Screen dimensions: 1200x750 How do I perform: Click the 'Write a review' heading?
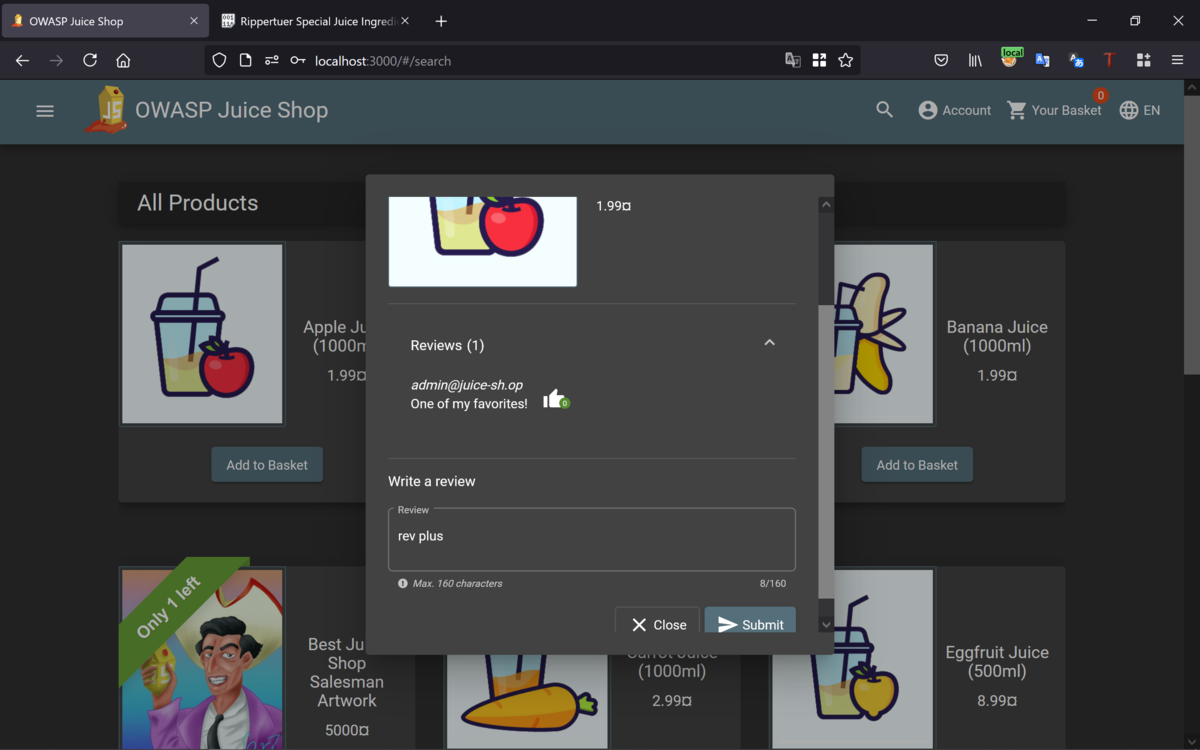coord(432,481)
